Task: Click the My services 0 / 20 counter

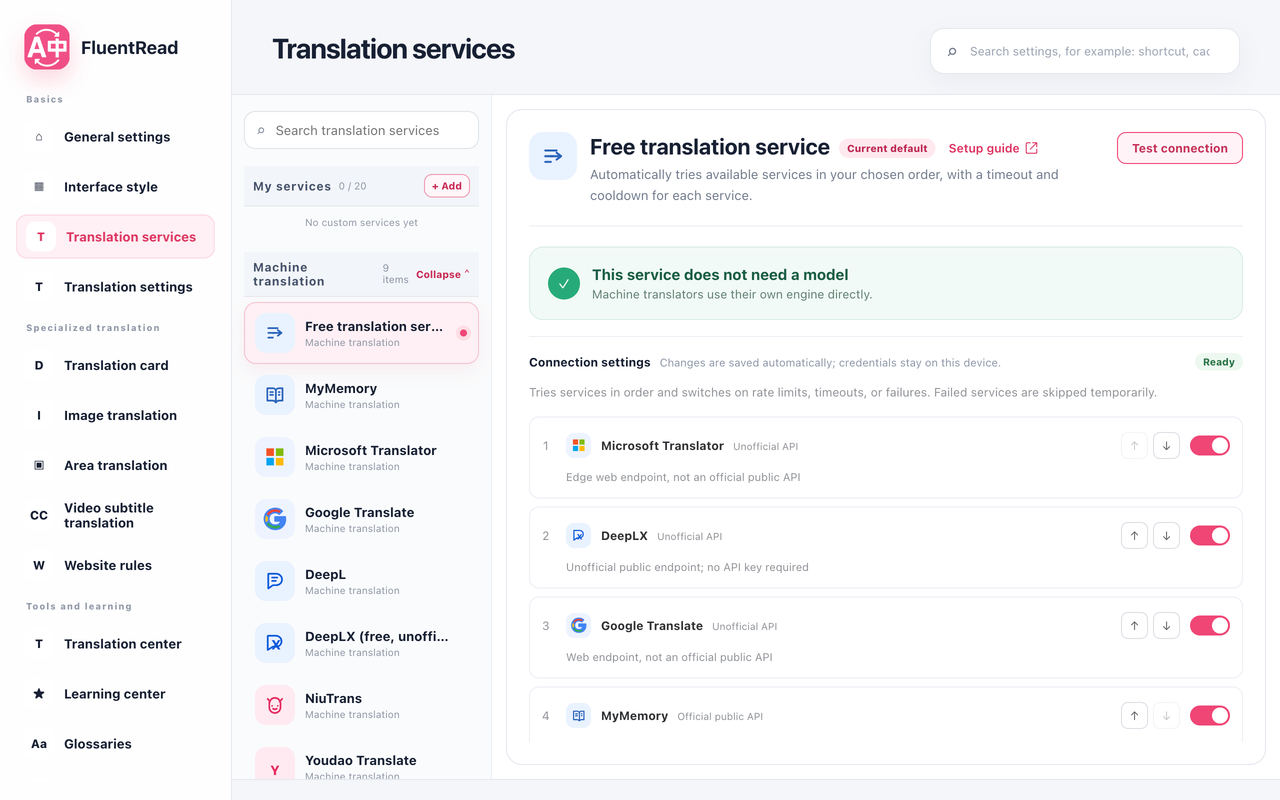Action: coord(352,186)
